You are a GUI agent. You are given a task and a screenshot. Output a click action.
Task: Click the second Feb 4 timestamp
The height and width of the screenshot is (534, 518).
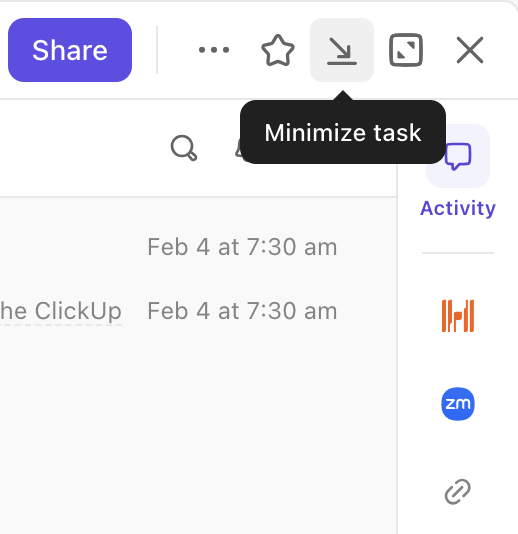pos(242,311)
